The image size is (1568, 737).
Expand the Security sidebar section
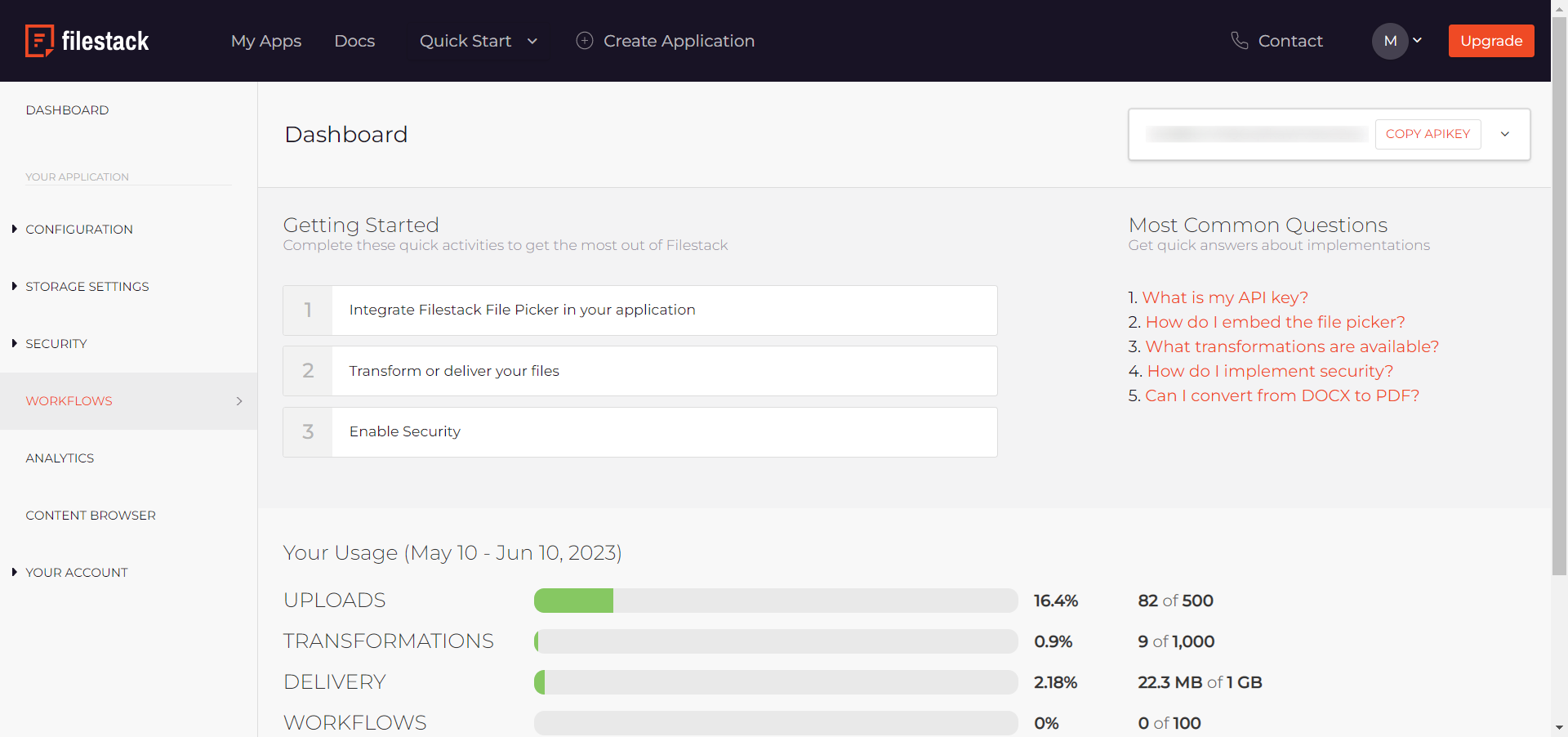tap(15, 344)
